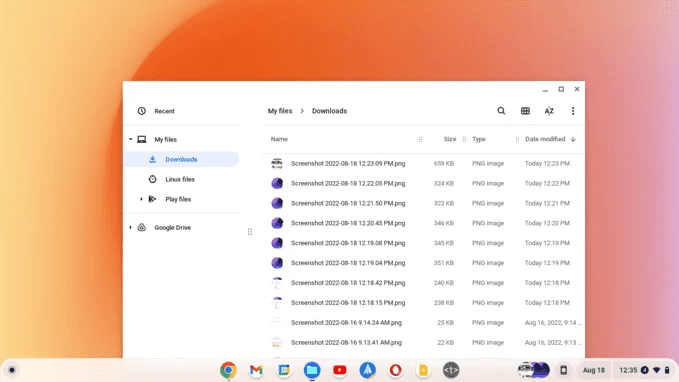The image size is (679, 382).
Task: Open the gray code app on shelf
Action: pyautogui.click(x=451, y=370)
